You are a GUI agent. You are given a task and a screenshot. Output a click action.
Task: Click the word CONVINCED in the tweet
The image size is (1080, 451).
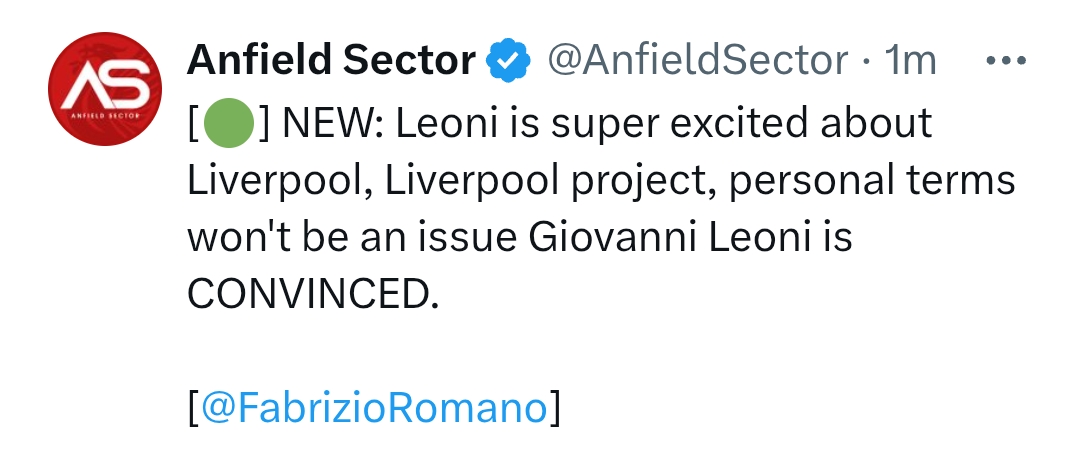tap(311, 295)
